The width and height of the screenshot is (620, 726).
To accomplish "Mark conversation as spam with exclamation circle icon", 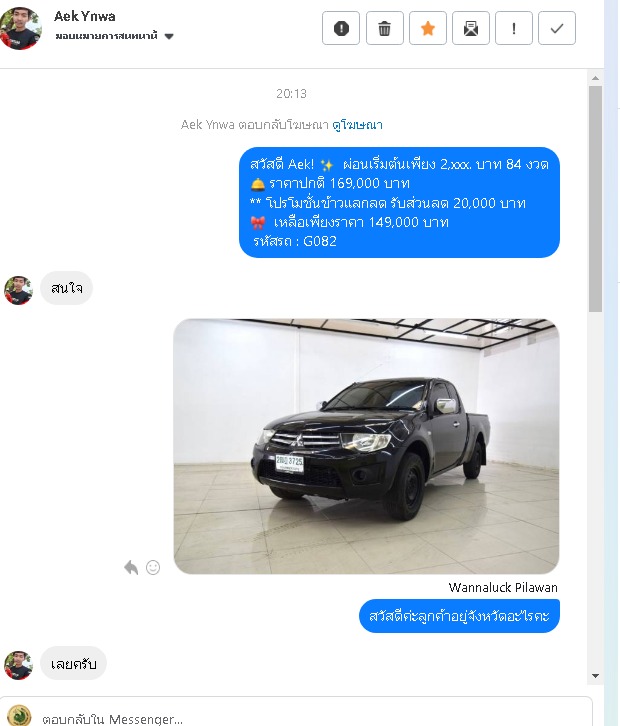I will click(341, 29).
